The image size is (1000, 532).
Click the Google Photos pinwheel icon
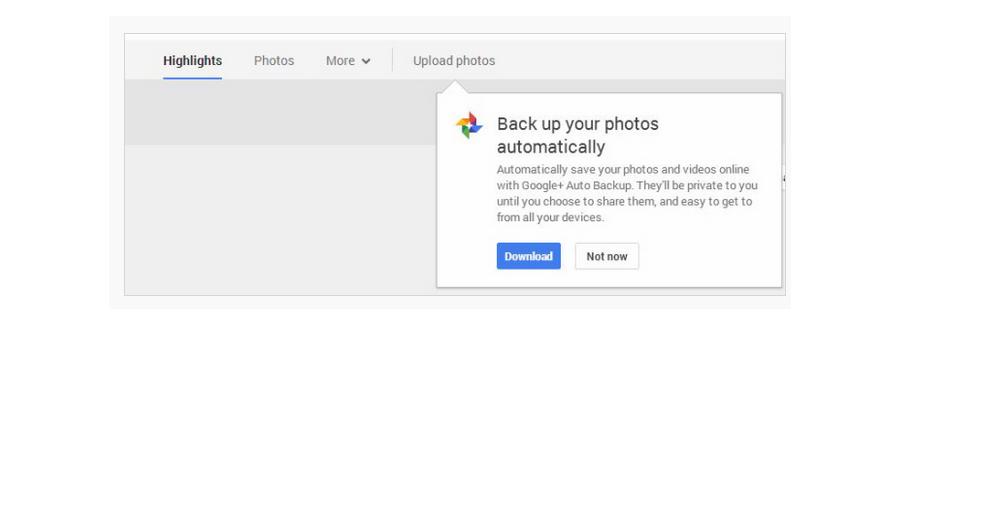469,125
